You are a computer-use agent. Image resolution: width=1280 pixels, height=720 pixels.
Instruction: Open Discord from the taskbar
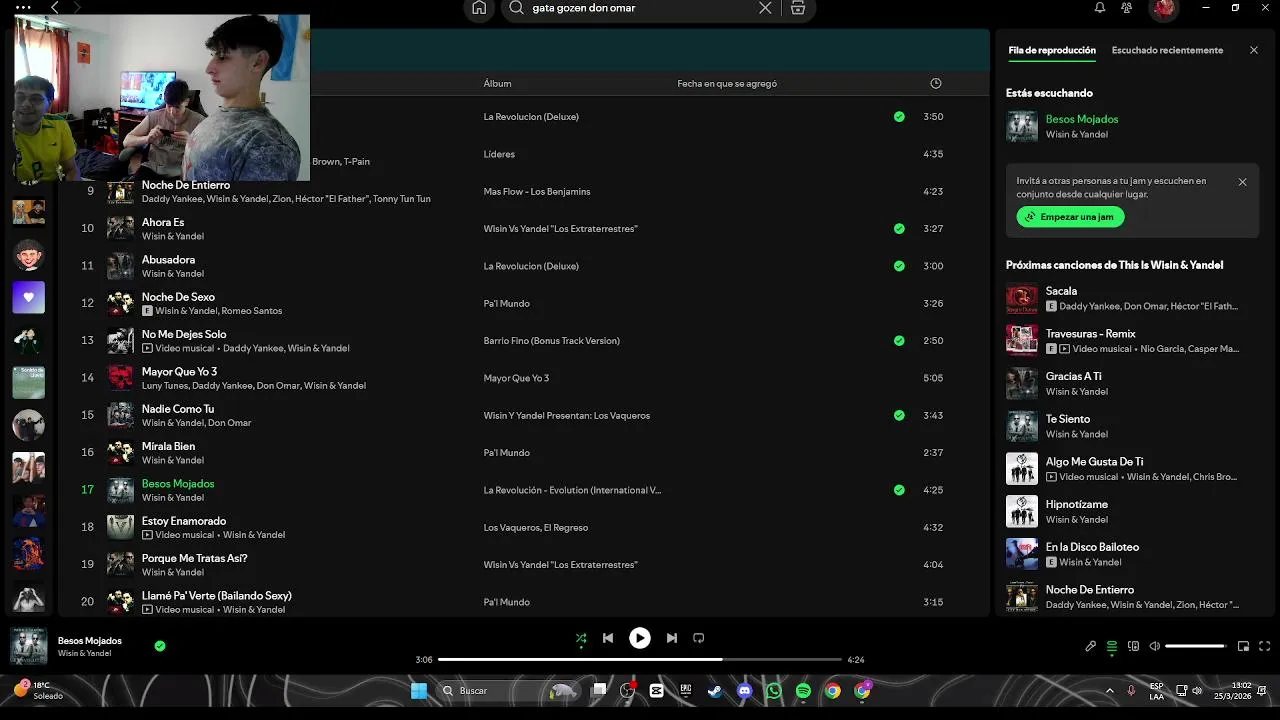pyautogui.click(x=744, y=690)
